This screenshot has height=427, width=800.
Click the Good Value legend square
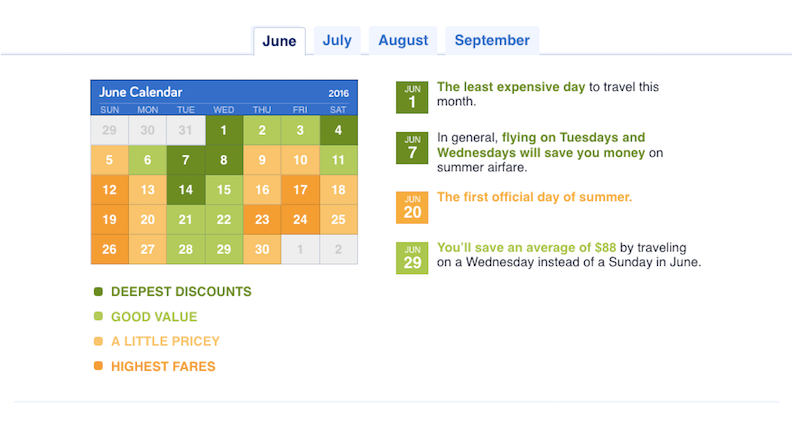coord(98,316)
